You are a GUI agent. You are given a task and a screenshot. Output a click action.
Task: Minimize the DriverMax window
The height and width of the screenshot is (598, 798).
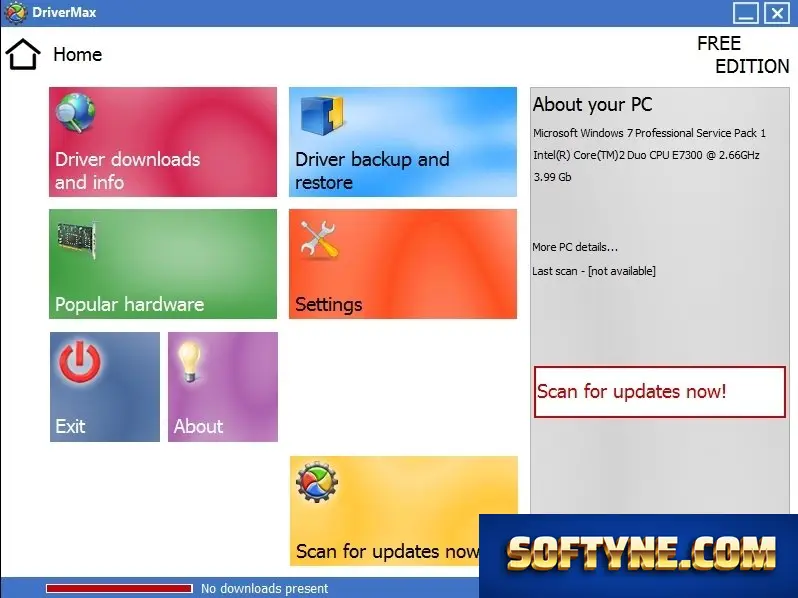click(746, 13)
